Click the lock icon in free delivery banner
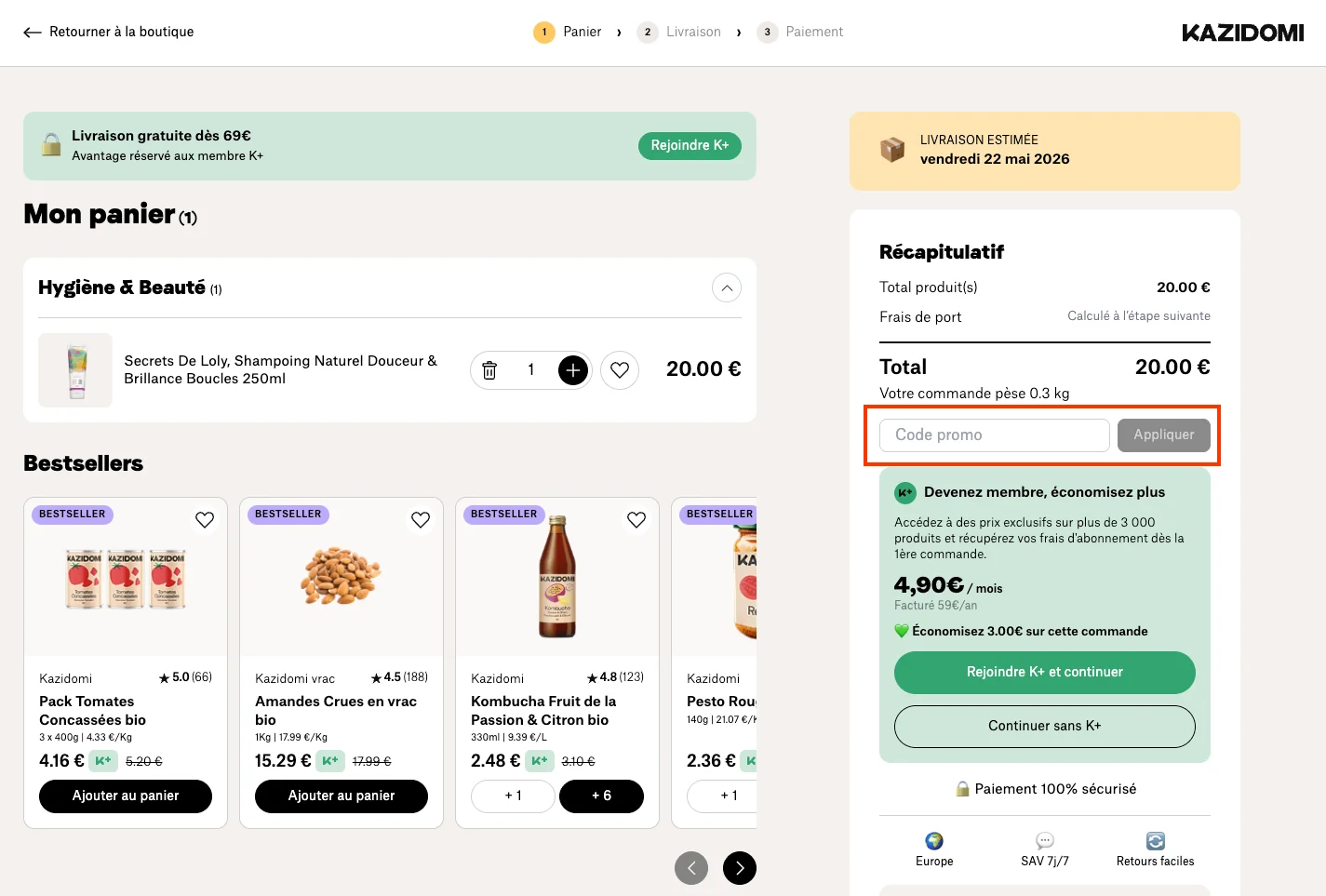The height and width of the screenshot is (896, 1326). point(51,145)
